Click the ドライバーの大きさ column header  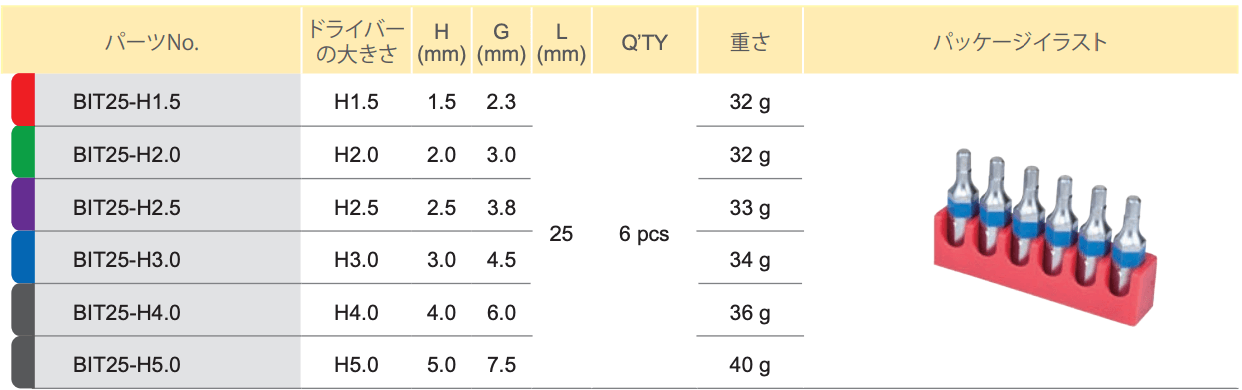(356, 43)
